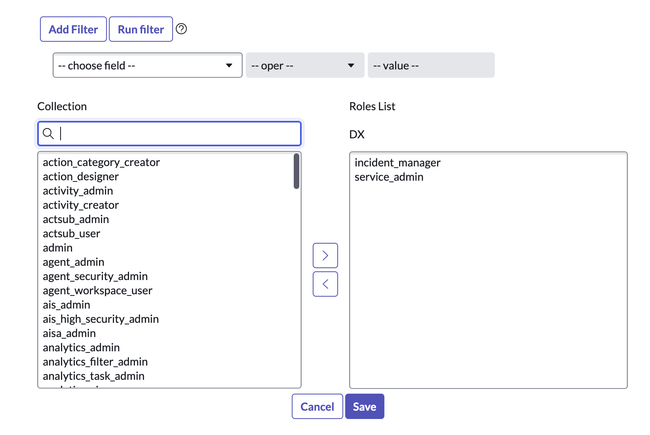Click the remove left arrow button
This screenshot has width=650, height=435.
[x=325, y=284]
